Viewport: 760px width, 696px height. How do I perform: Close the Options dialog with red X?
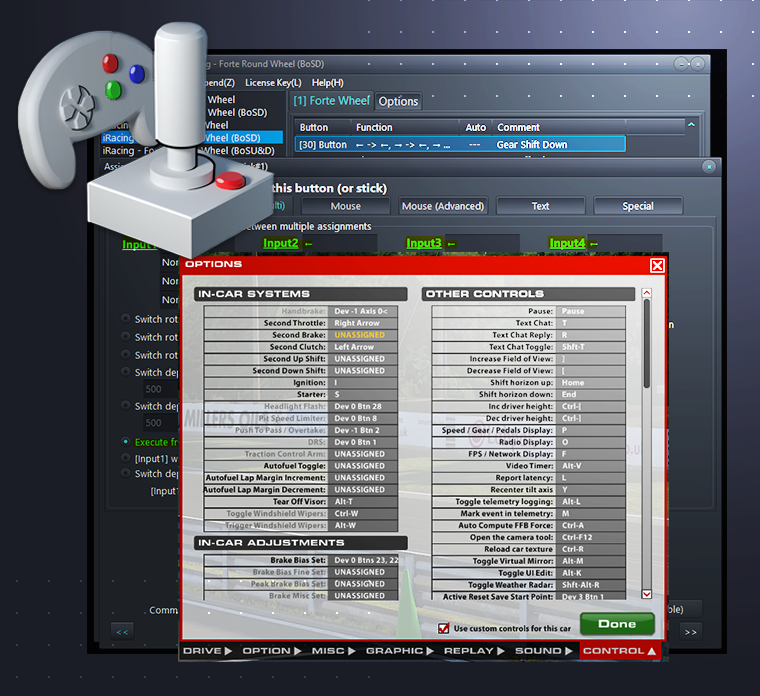[x=657, y=266]
